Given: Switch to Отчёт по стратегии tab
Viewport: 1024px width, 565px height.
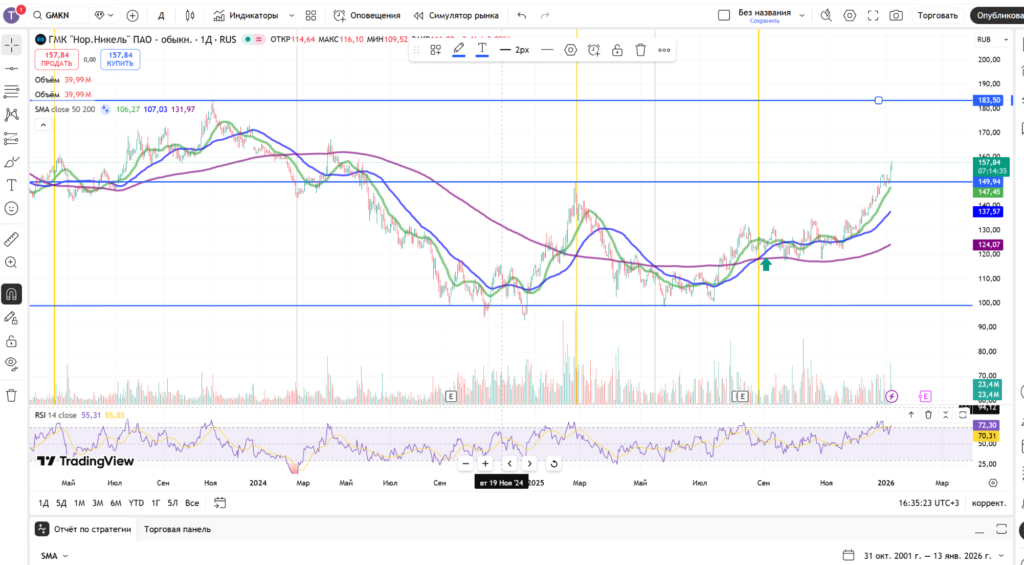Looking at the screenshot, I should point(85,529).
